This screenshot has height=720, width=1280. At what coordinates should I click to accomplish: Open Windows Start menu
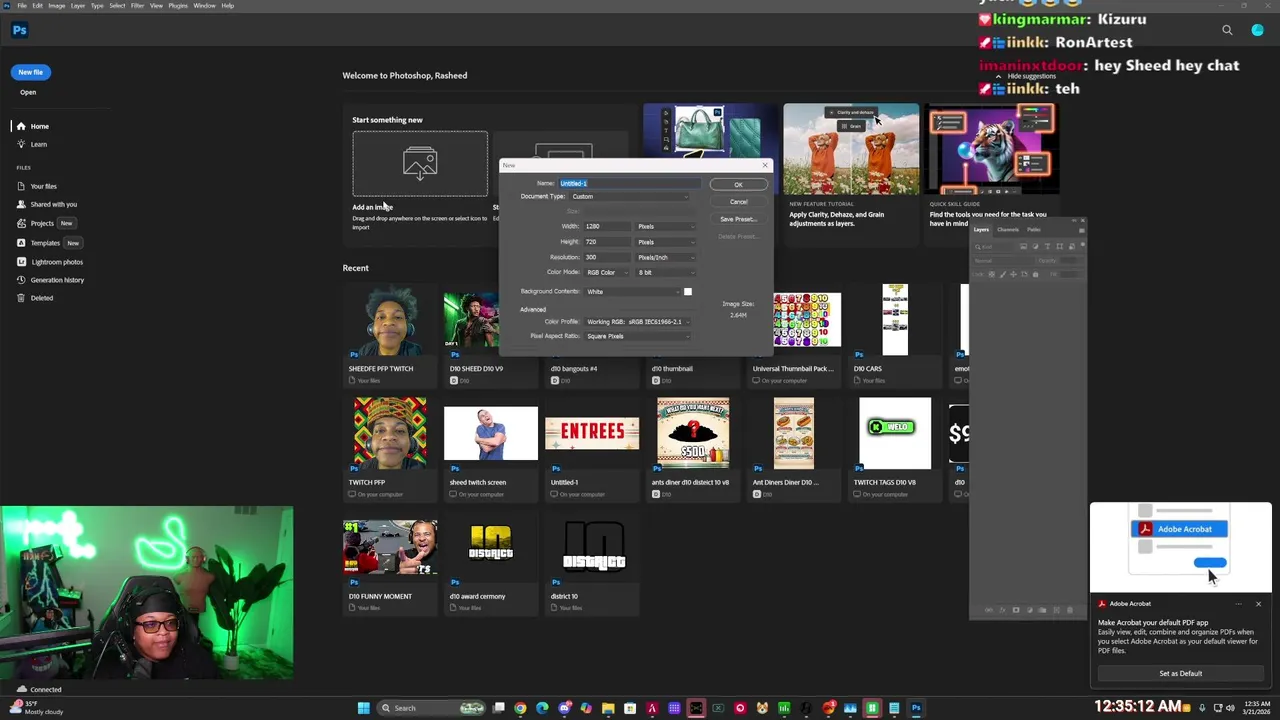click(364, 708)
